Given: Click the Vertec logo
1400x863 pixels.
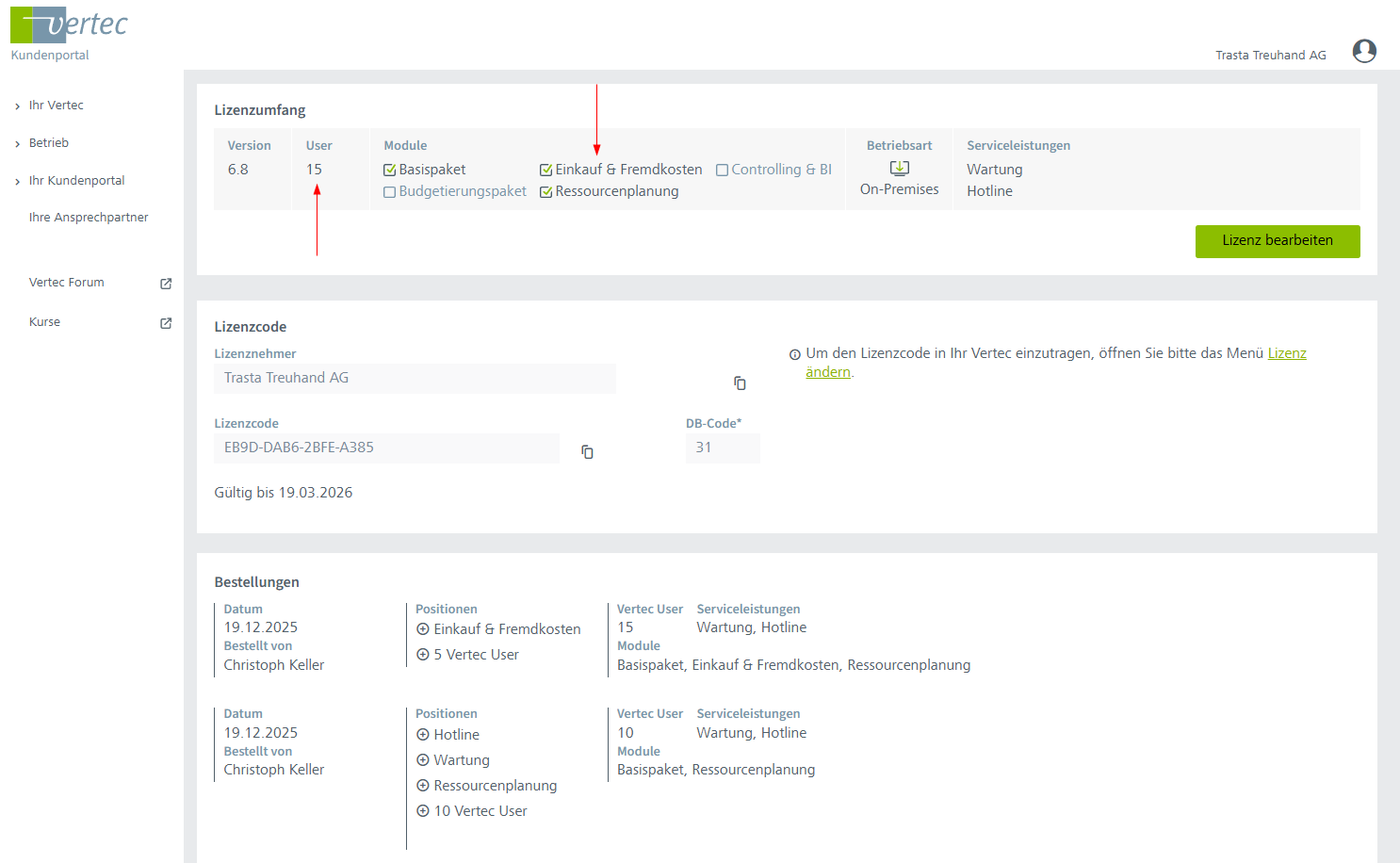Looking at the screenshot, I should point(69,25).
